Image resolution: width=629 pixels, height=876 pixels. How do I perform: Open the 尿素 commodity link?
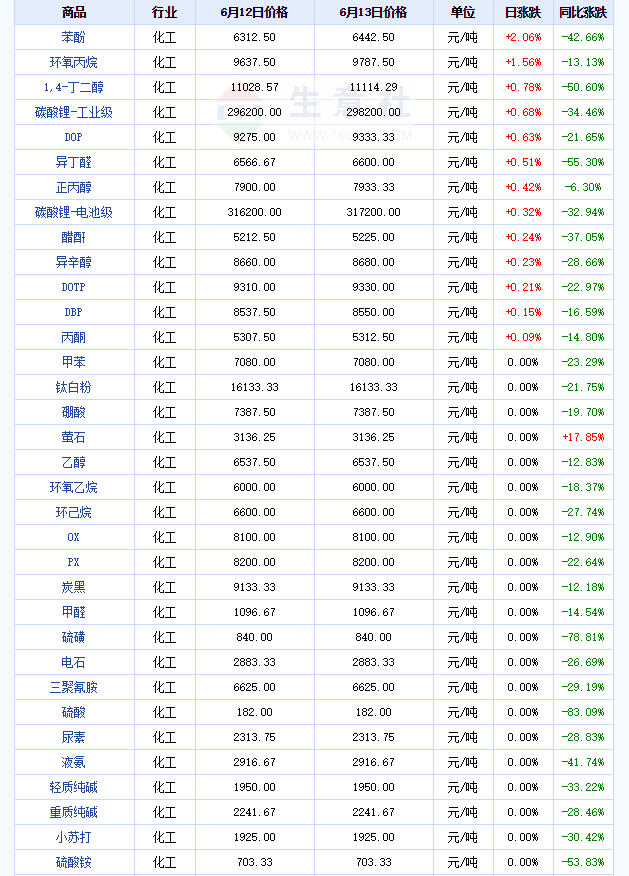tap(73, 737)
